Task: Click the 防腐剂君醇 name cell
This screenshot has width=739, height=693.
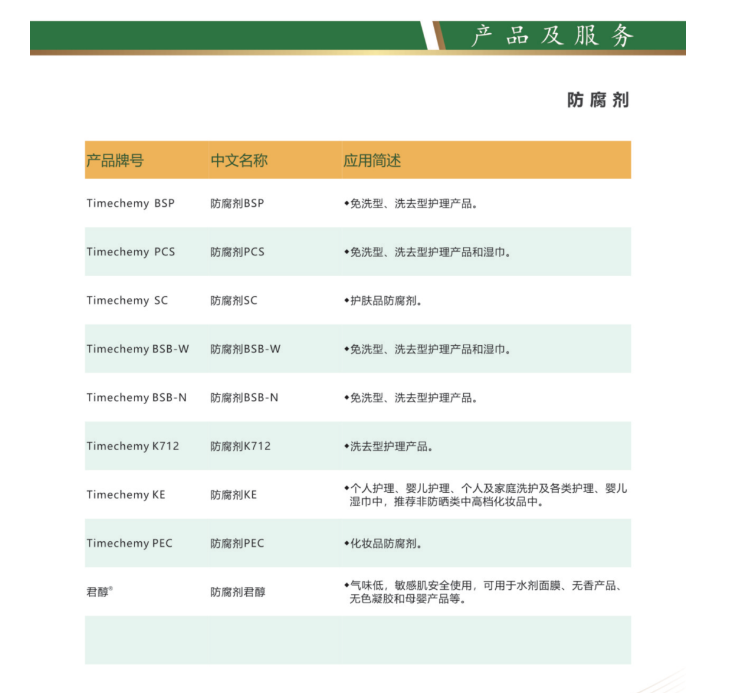Action: tap(238, 592)
